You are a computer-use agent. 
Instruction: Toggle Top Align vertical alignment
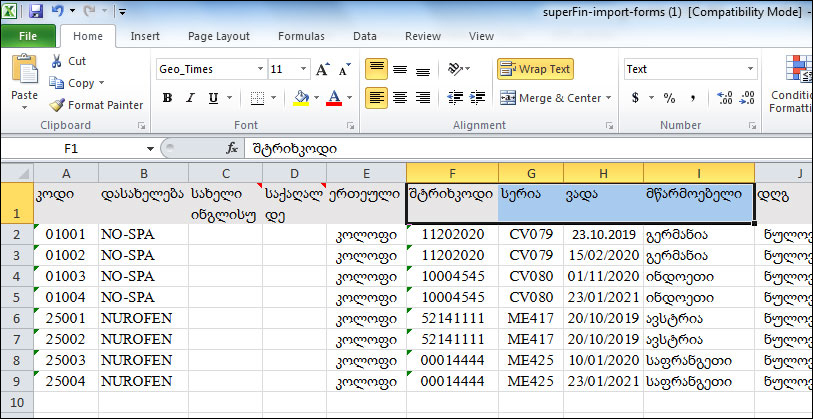click(x=376, y=69)
